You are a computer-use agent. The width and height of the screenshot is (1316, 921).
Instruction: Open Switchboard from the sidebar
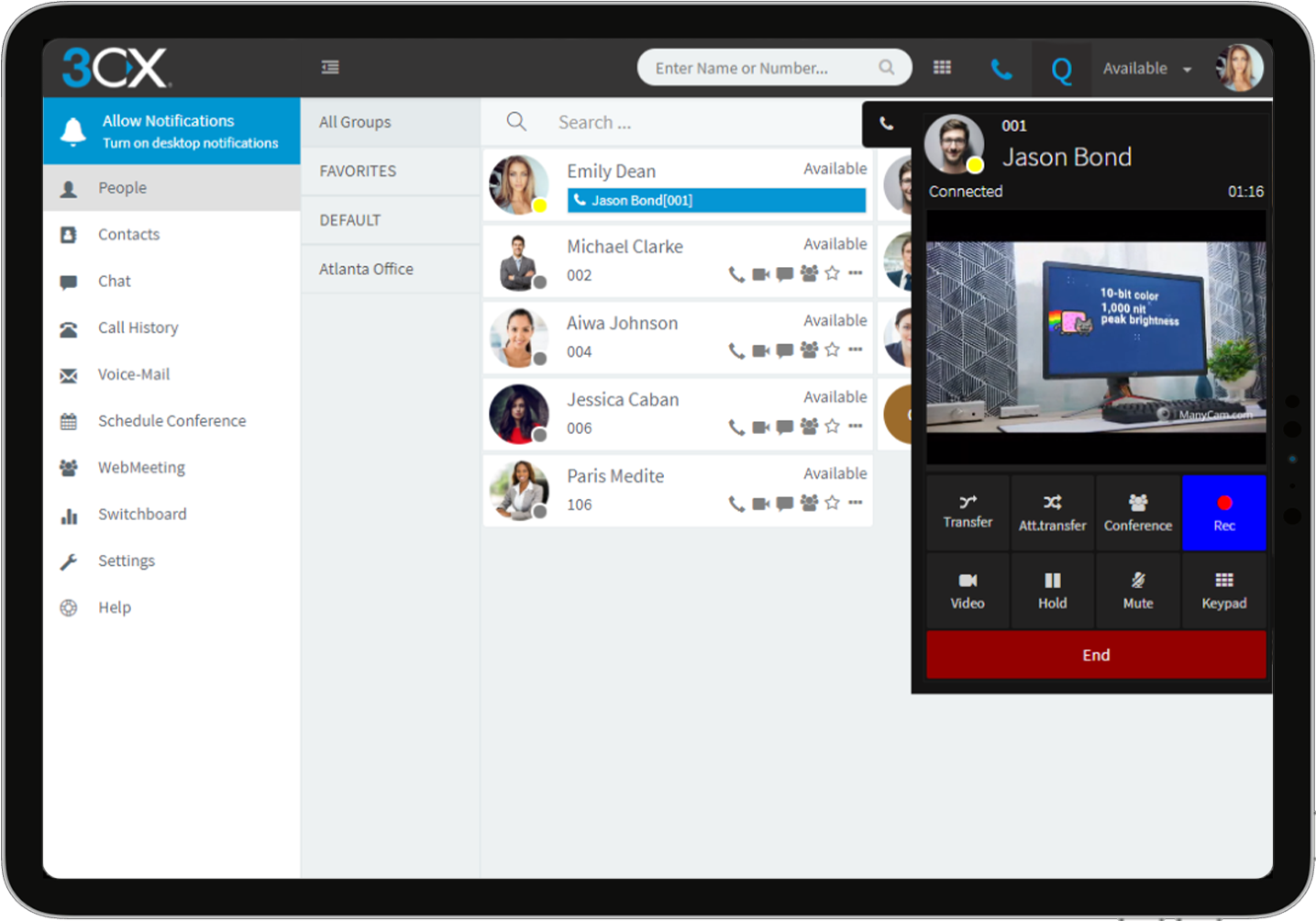(142, 514)
